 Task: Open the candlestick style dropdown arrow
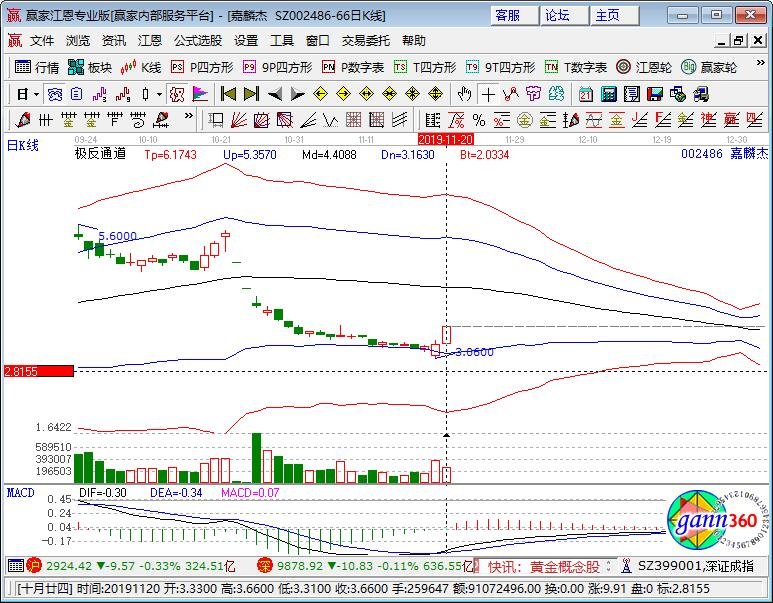pos(159,94)
